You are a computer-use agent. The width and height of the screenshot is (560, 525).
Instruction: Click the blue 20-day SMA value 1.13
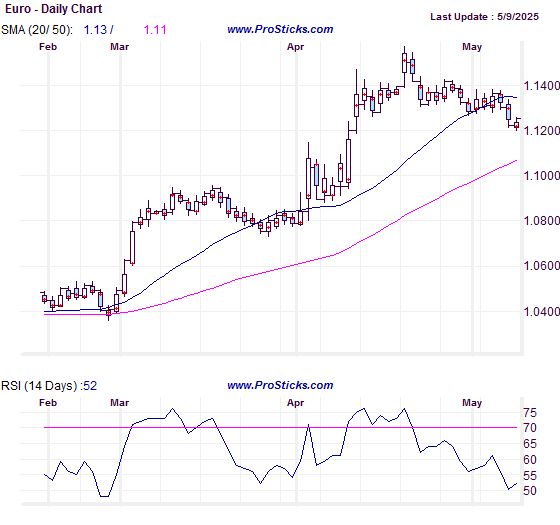(x=95, y=30)
